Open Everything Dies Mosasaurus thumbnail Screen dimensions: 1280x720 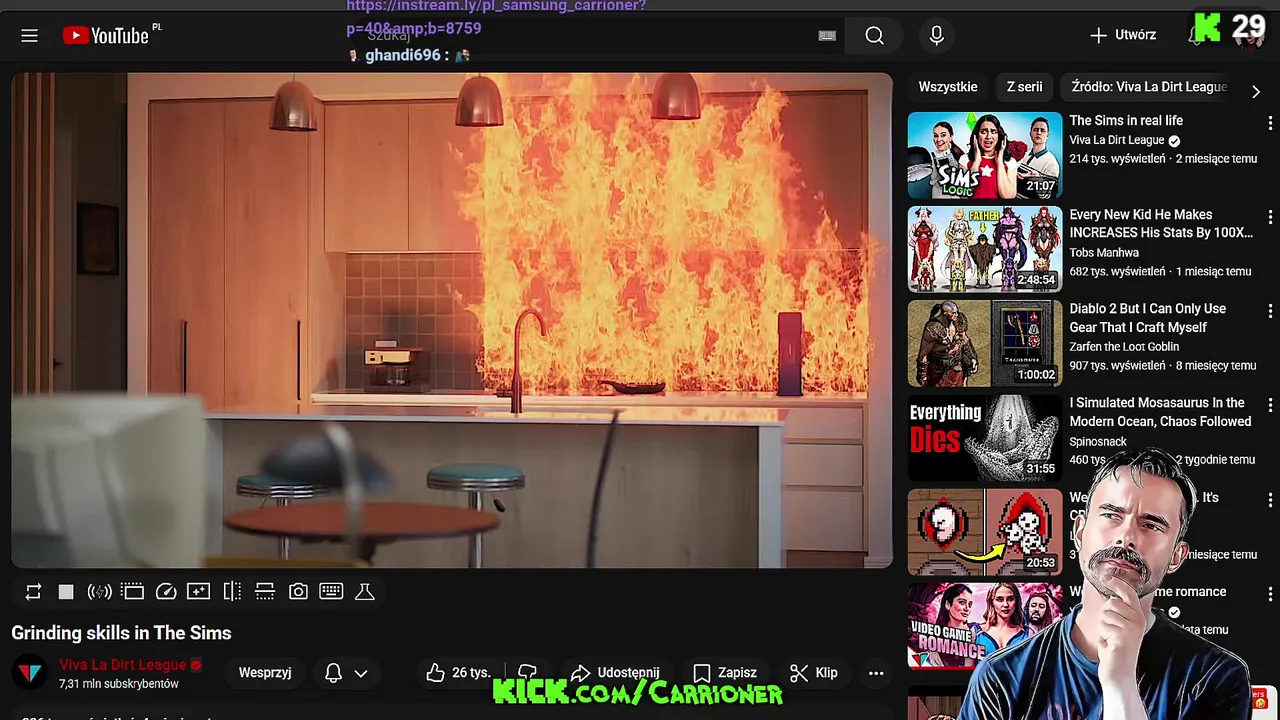pos(985,438)
